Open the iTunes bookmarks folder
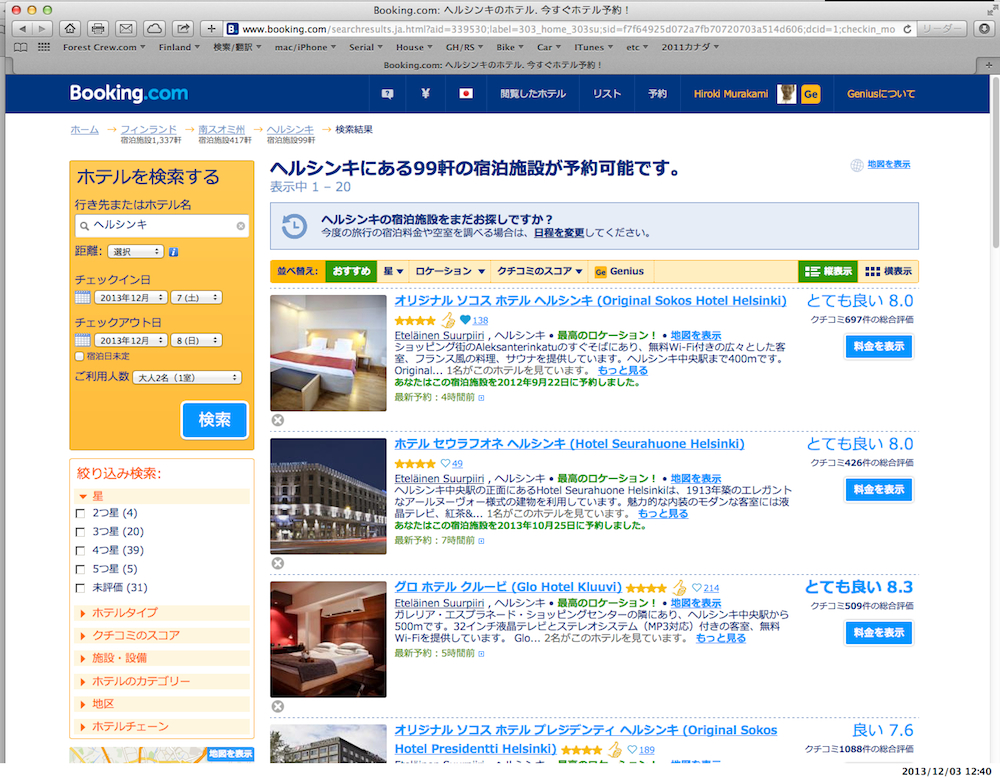Image resolution: width=1000 pixels, height=778 pixels. (x=593, y=47)
